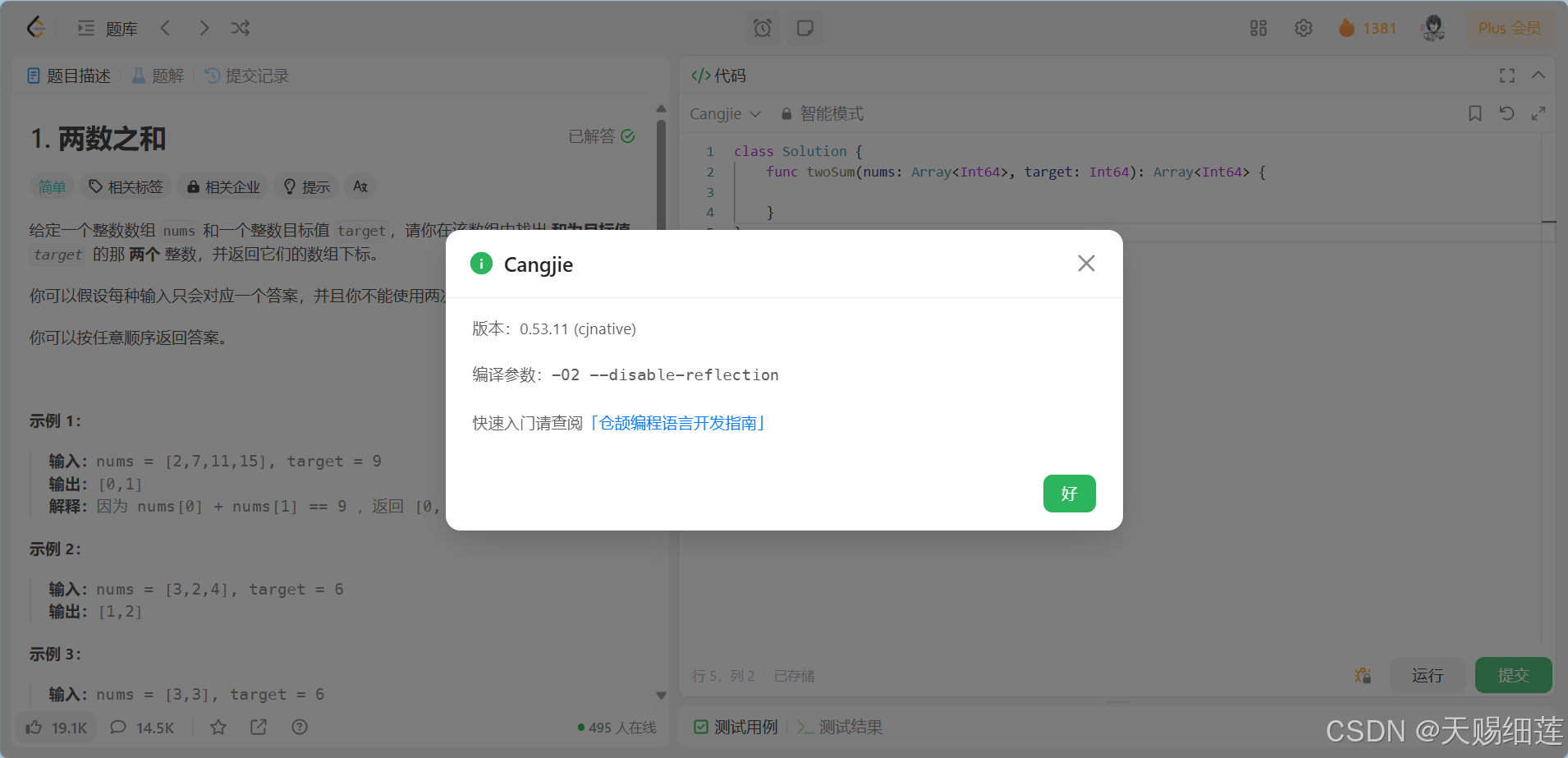Click the 已解答 solved status
The width and height of the screenshot is (1568, 758).
click(602, 136)
